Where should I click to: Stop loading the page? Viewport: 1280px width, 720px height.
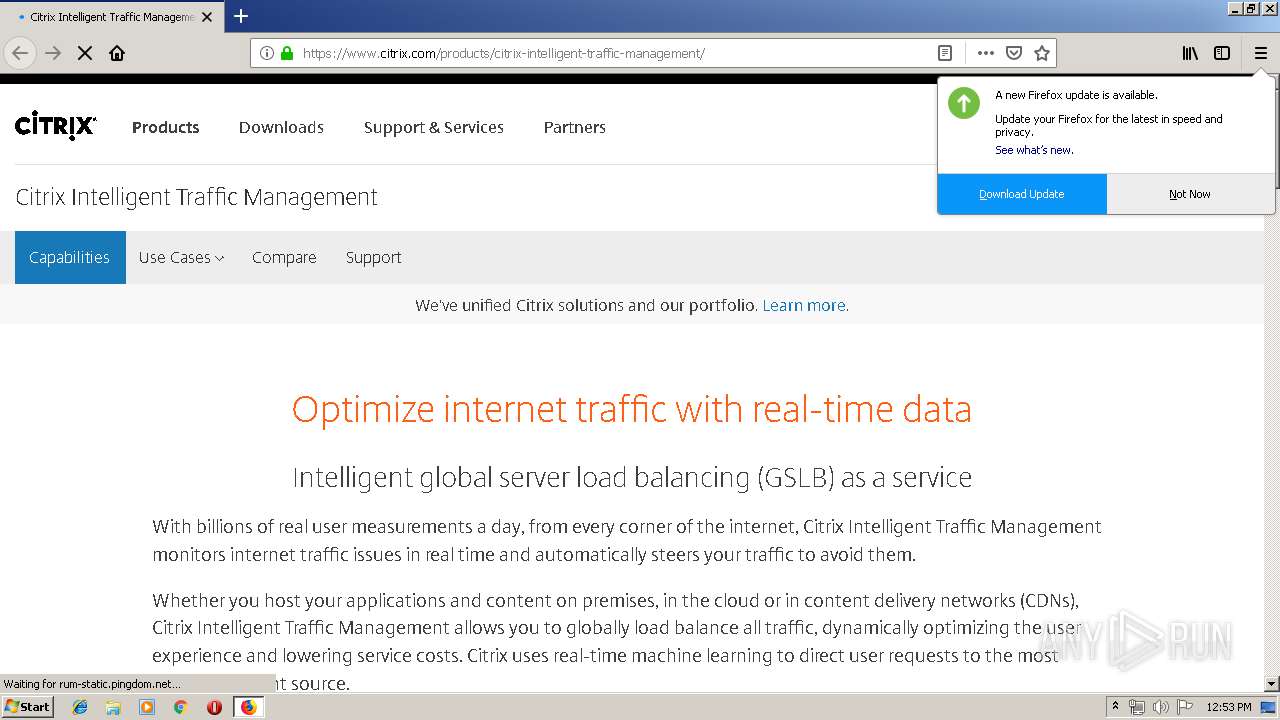point(85,53)
